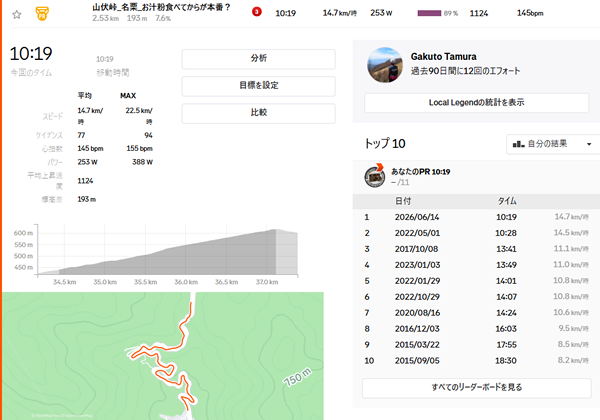Viewport: 600px width, 420px height.
Task: Click the PR medal icon beside あなたのPR
Action: (375, 176)
